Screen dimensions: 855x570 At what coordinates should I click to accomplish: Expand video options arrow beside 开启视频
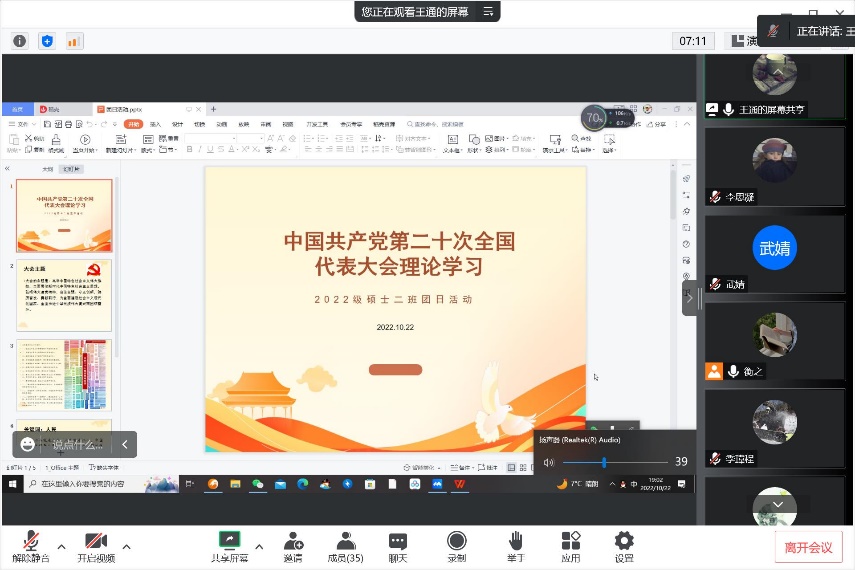click(127, 546)
